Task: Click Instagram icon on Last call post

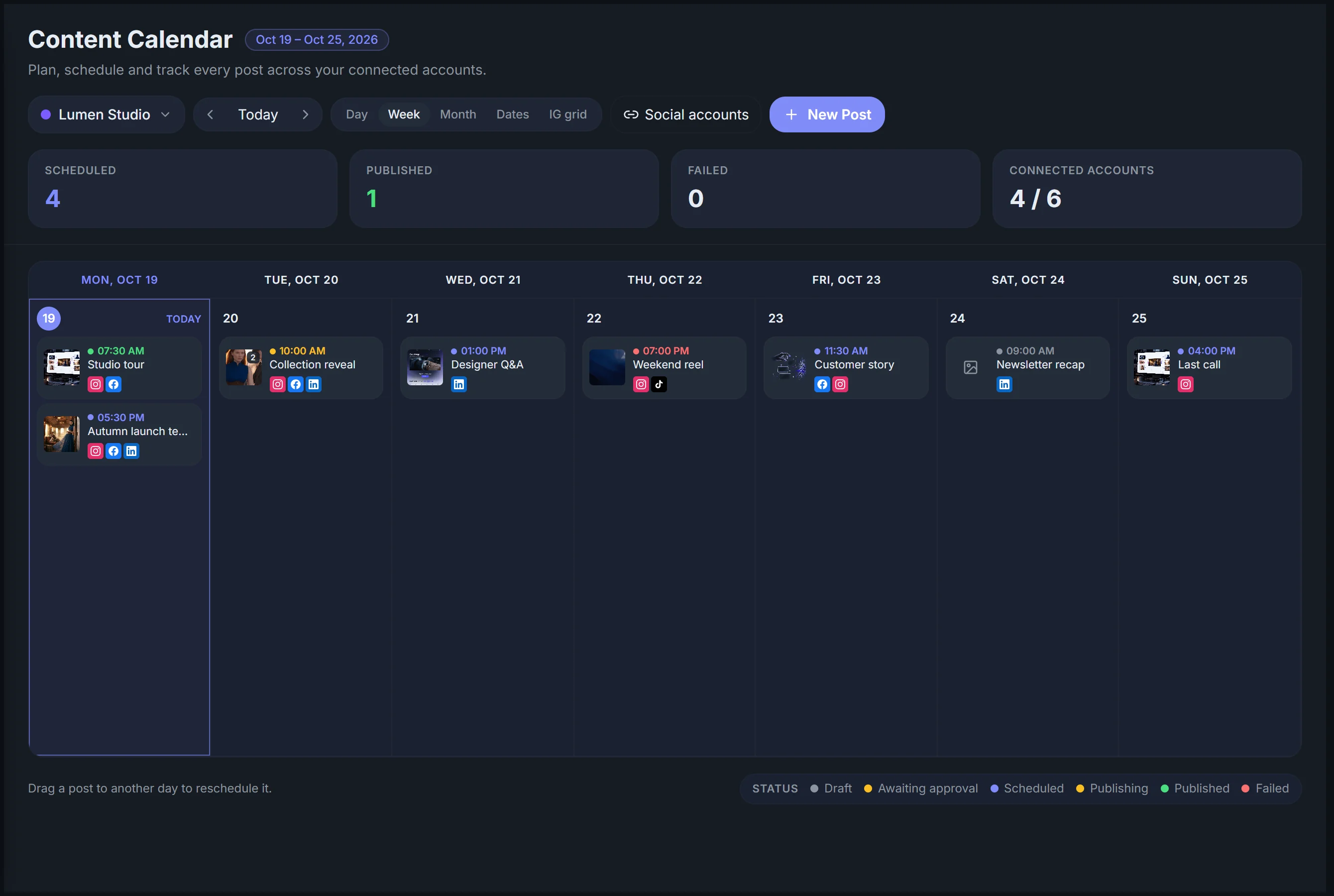Action: pyautogui.click(x=1186, y=385)
